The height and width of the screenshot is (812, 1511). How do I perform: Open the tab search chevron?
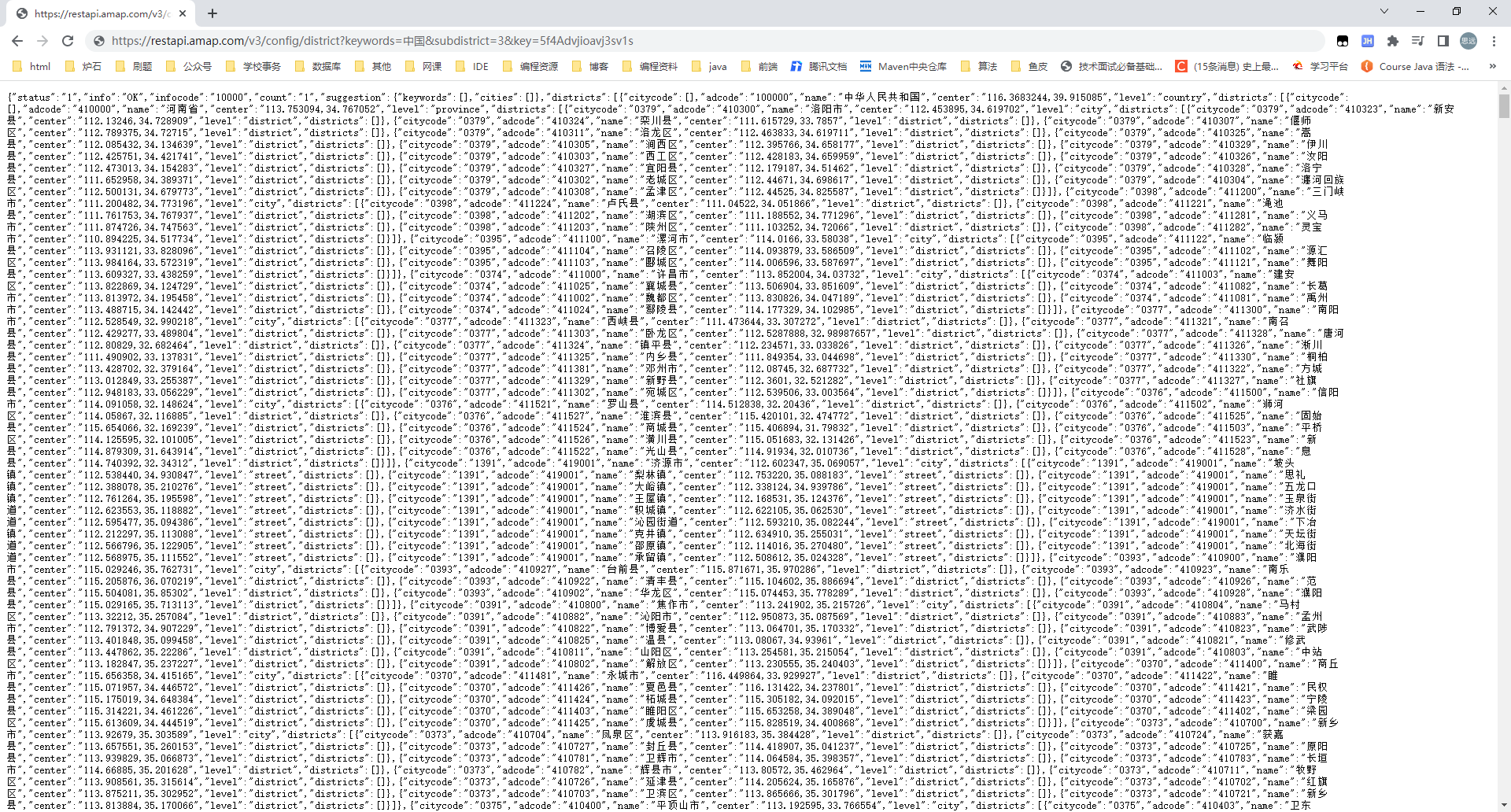1384,11
